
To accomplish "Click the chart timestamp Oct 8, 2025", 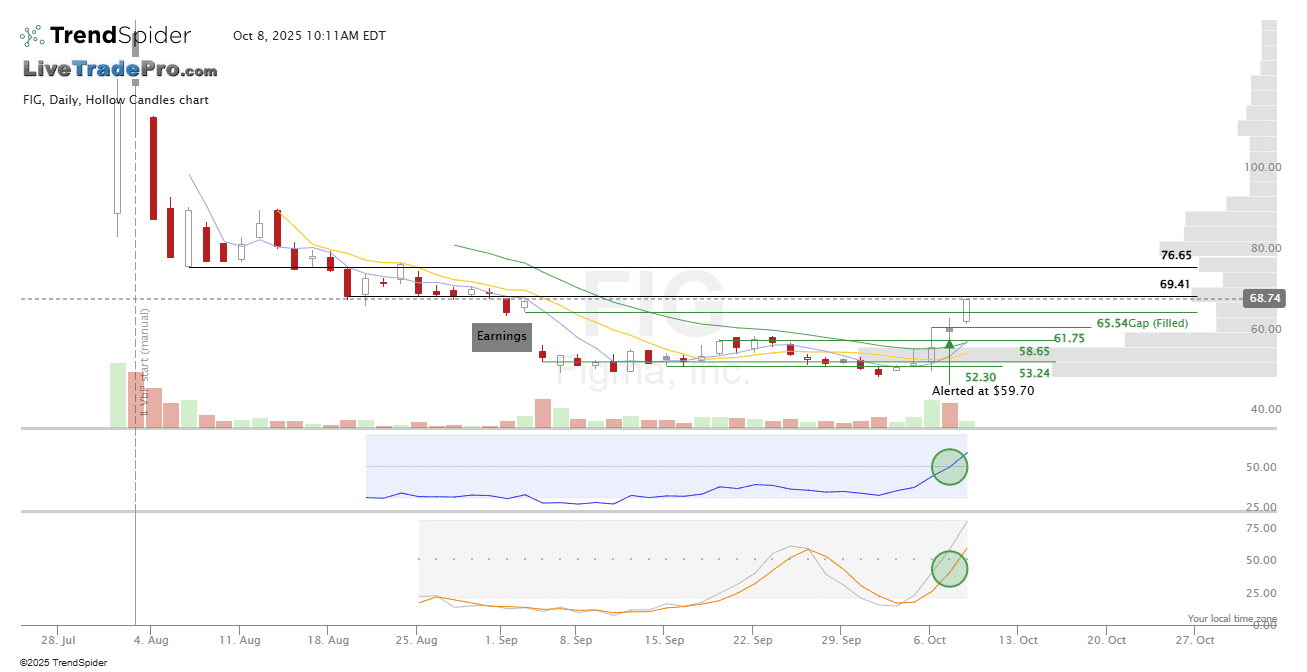I will point(309,36).
